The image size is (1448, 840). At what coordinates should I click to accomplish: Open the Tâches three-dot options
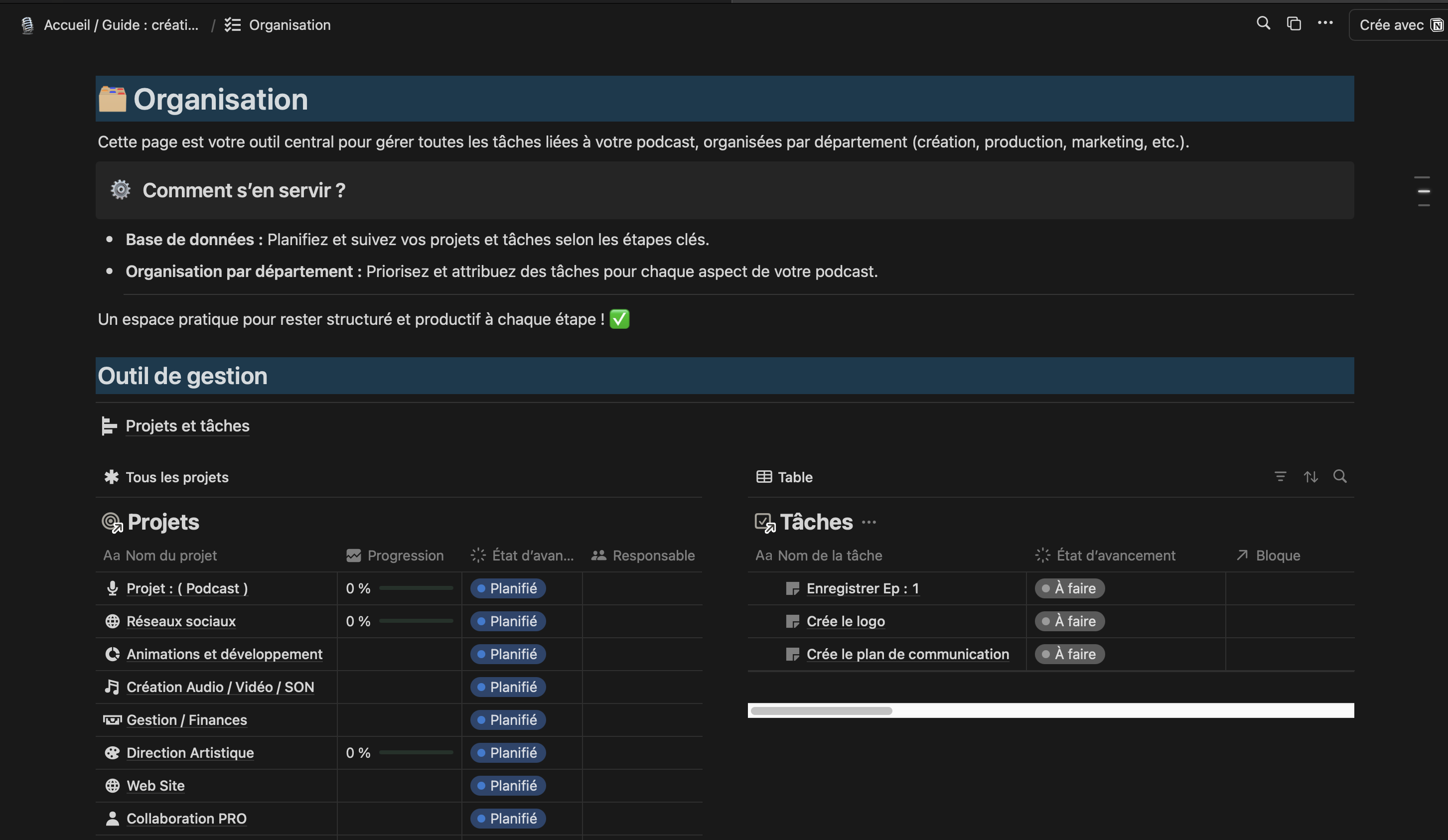coord(869,522)
